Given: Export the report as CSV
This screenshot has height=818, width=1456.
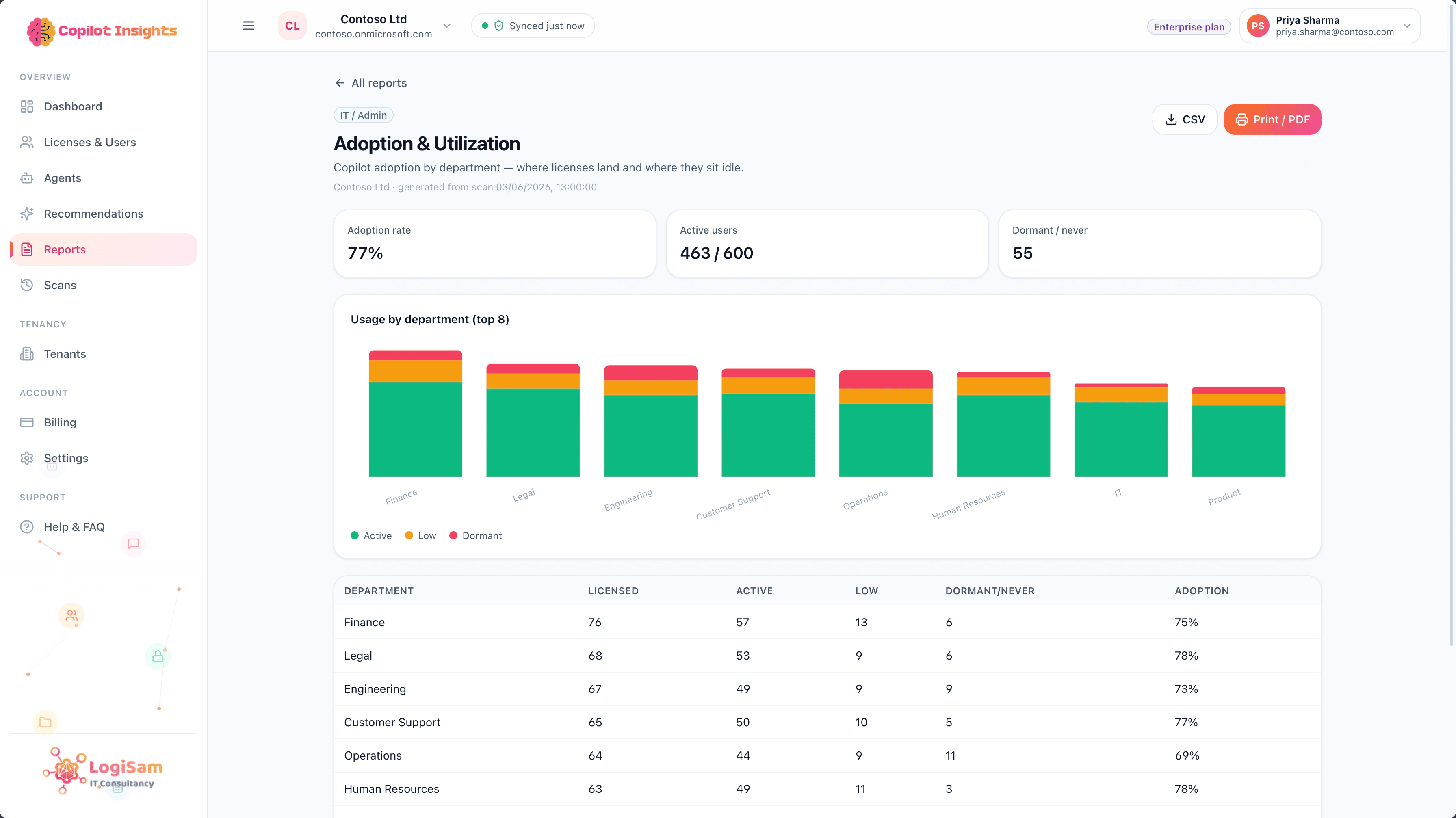Looking at the screenshot, I should [1185, 119].
